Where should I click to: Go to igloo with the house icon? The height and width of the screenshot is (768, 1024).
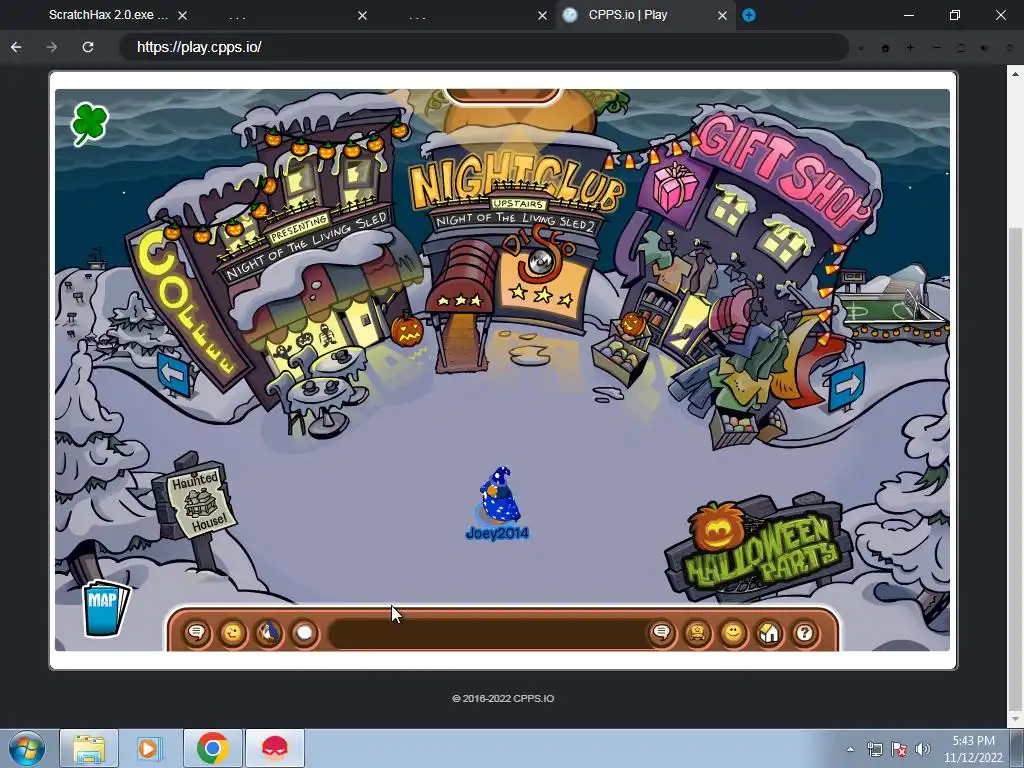click(x=769, y=633)
